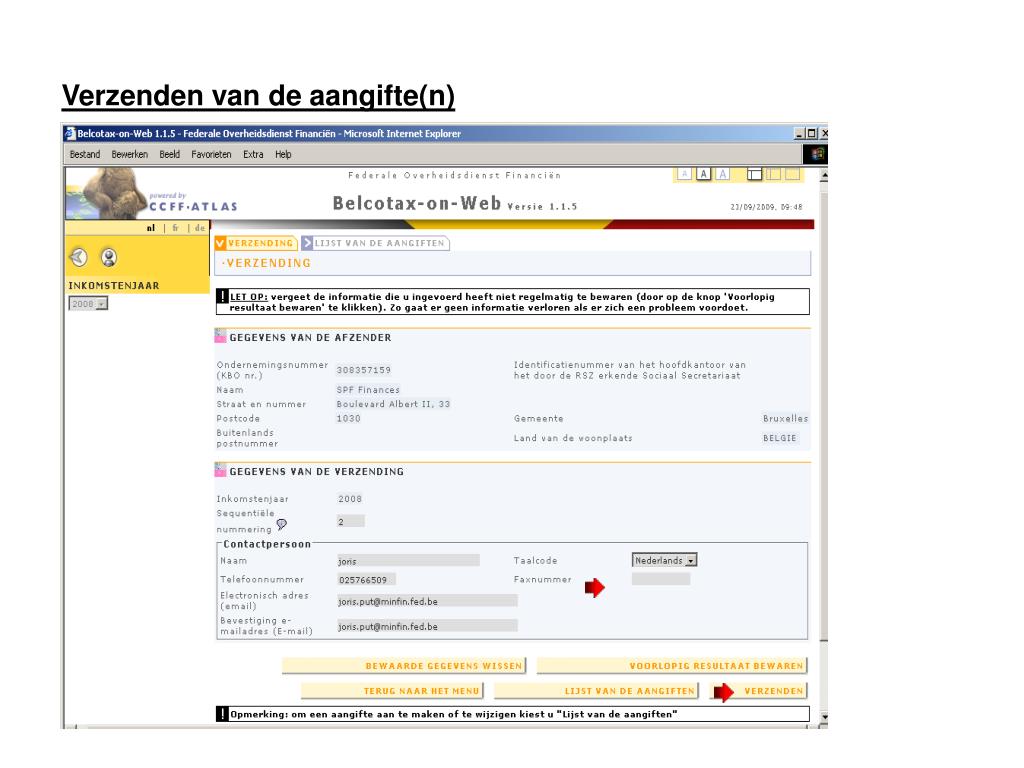
Task: Switch language to de
Action: [x=199, y=228]
